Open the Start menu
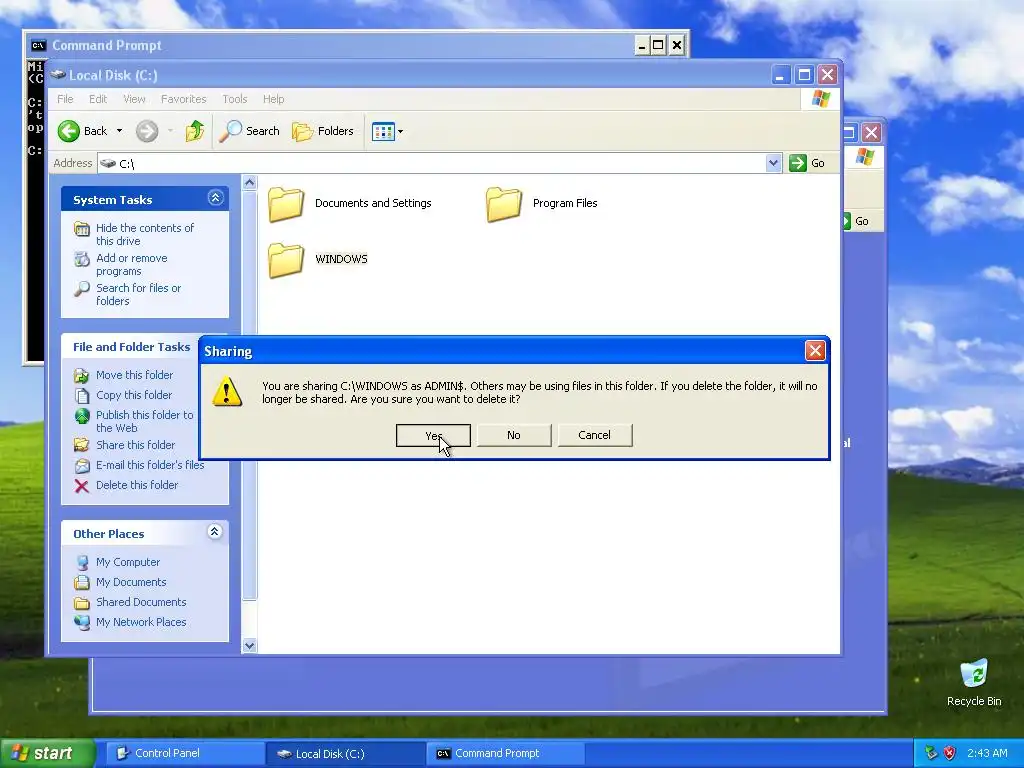1024x768 pixels. coord(47,753)
